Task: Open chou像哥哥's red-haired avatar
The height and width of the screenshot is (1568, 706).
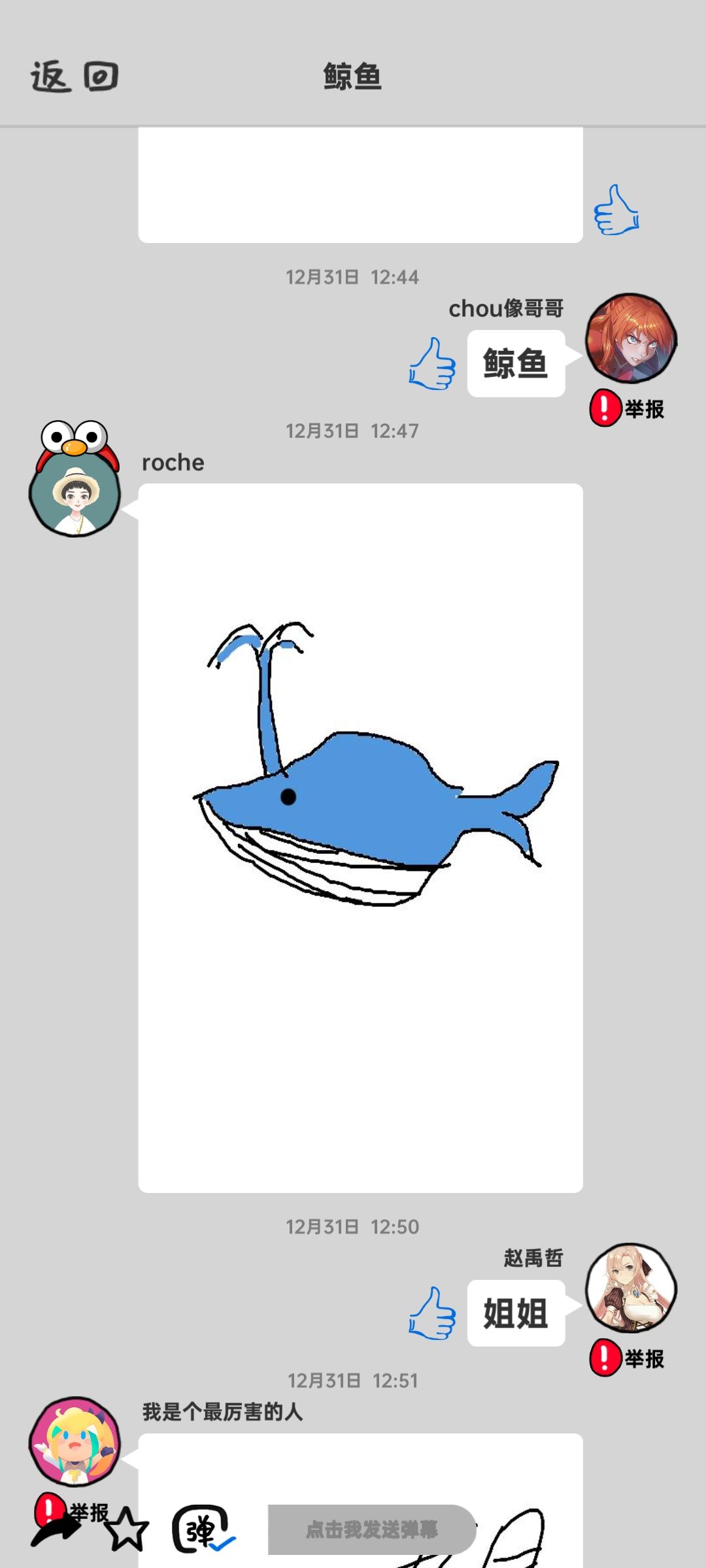Action: click(631, 338)
